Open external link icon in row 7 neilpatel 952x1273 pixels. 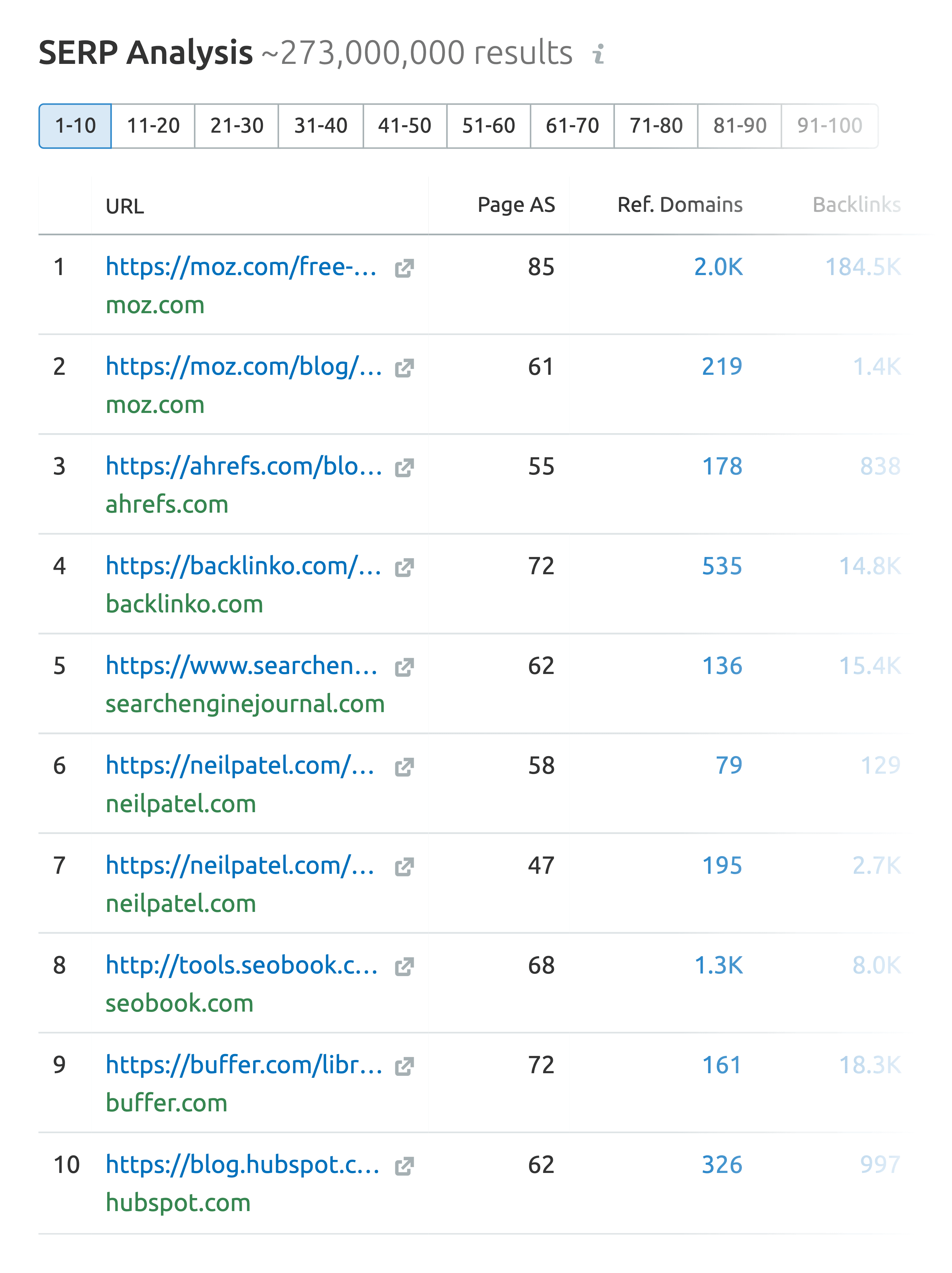tap(404, 867)
